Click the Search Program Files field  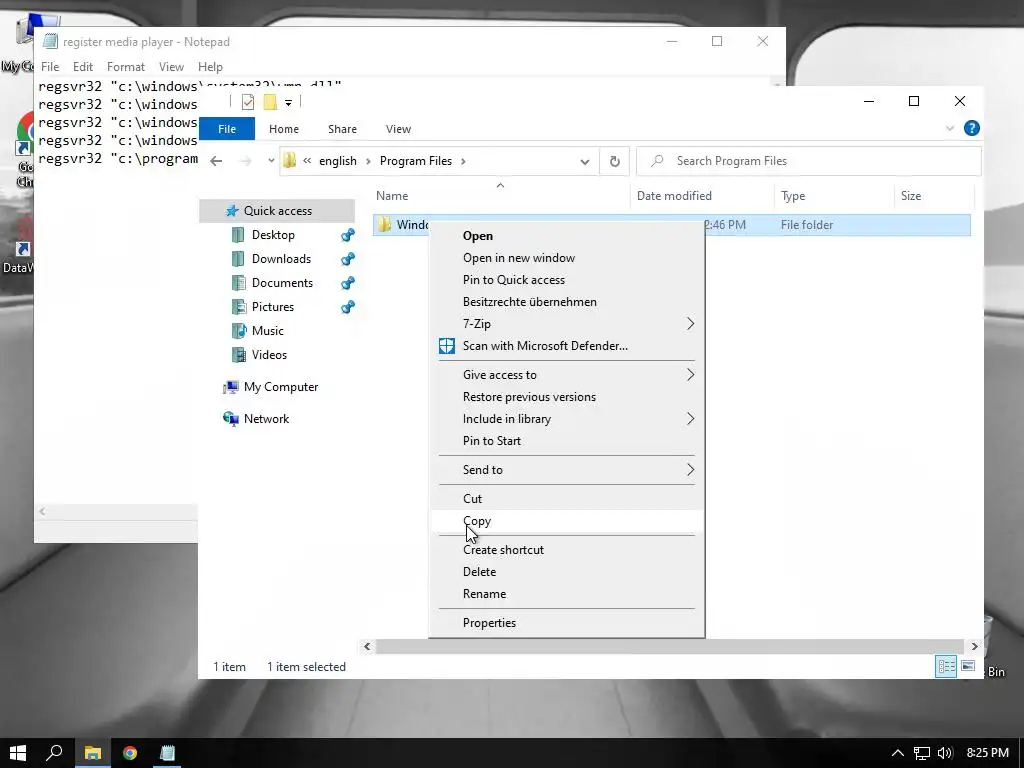pyautogui.click(x=808, y=161)
